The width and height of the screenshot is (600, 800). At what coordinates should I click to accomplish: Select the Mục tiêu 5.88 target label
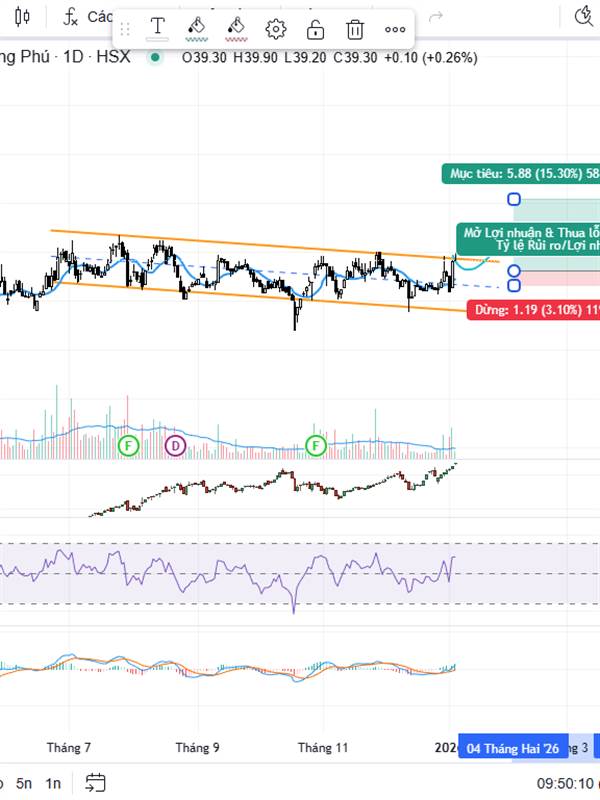[x=521, y=174]
